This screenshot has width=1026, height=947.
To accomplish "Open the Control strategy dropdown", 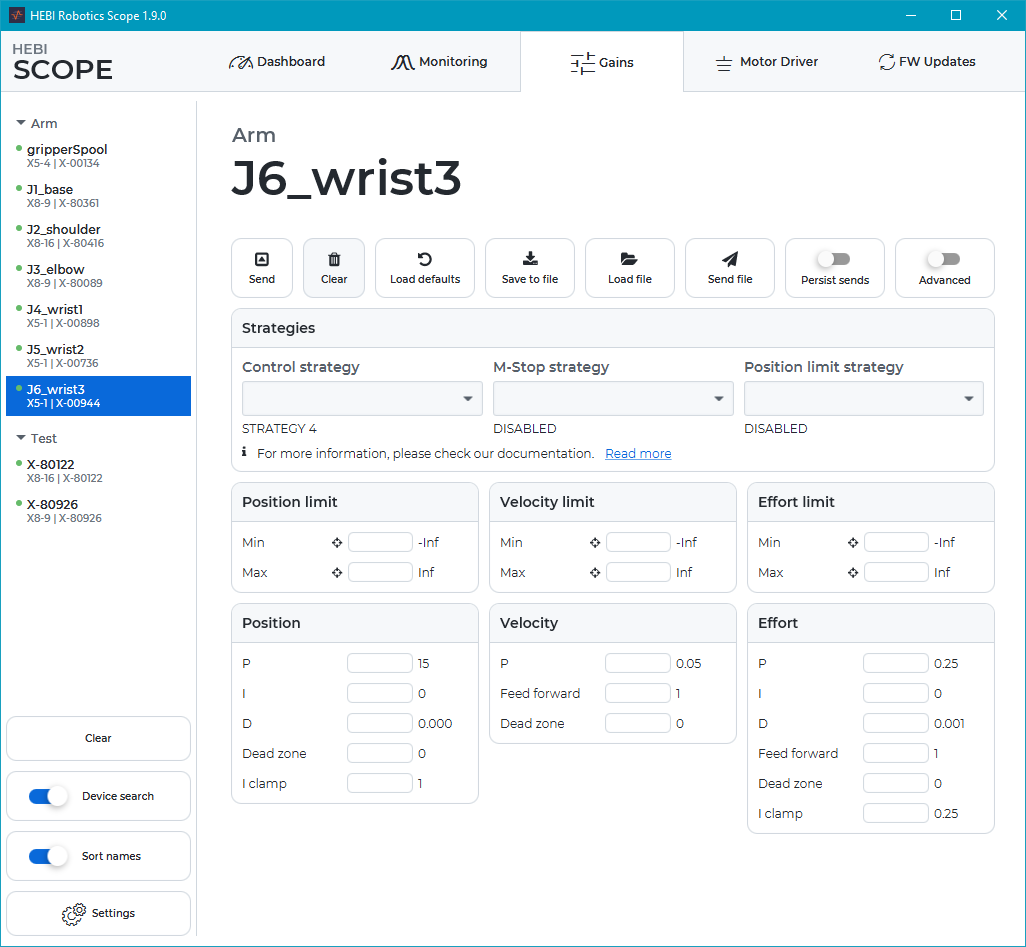I will [x=362, y=399].
